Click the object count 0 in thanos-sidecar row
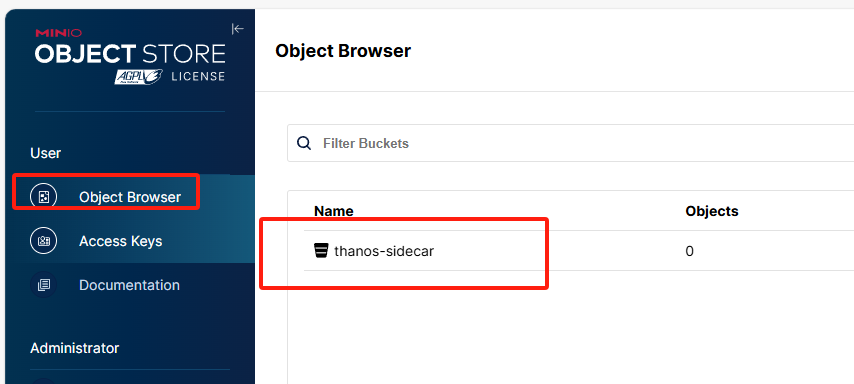 tap(690, 252)
